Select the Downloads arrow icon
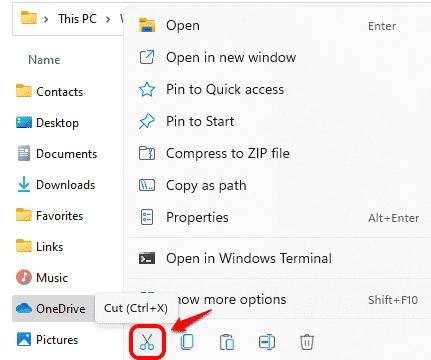This screenshot has height=360, width=431. 24,184
